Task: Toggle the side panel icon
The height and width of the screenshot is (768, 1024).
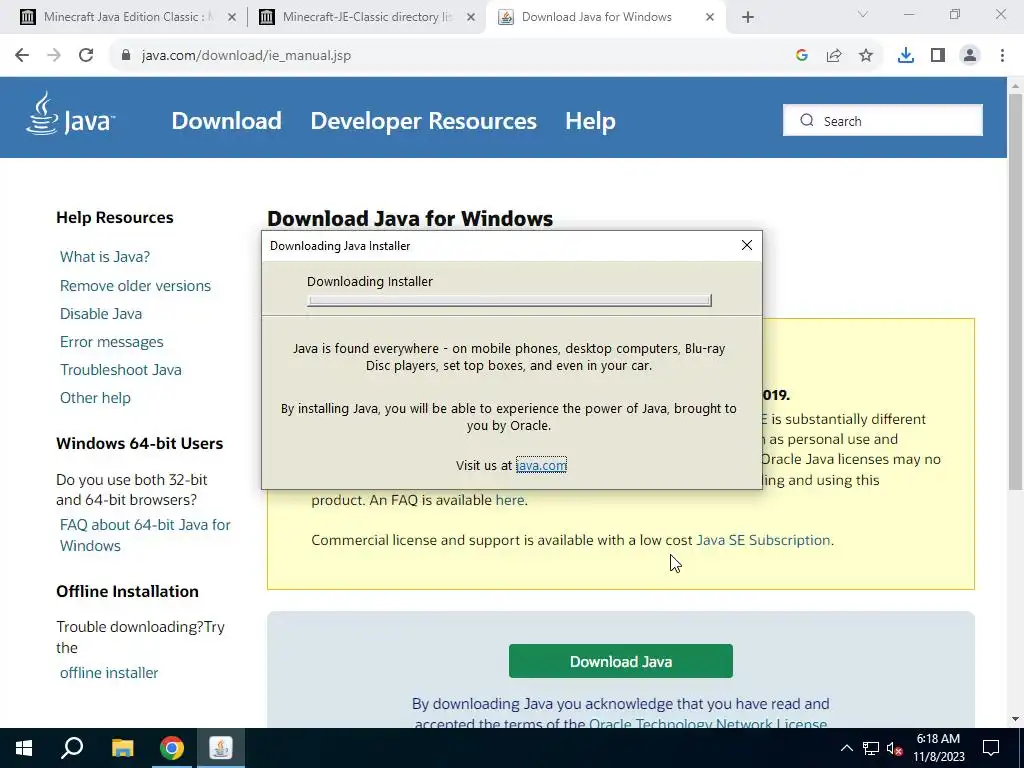Action: tap(938, 56)
